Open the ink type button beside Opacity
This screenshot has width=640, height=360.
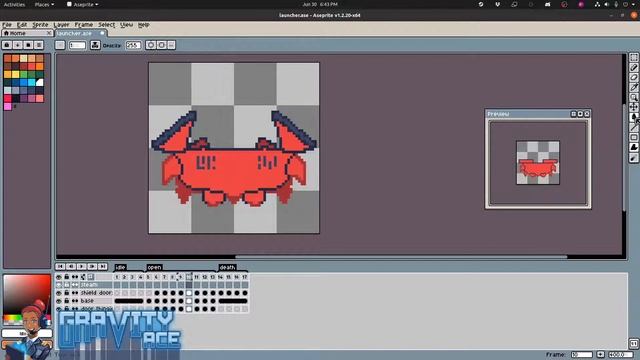pos(95,45)
